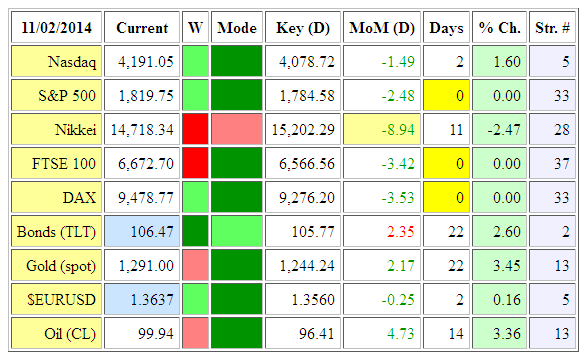Select the FTSE 100 strength number 37

tap(552, 164)
